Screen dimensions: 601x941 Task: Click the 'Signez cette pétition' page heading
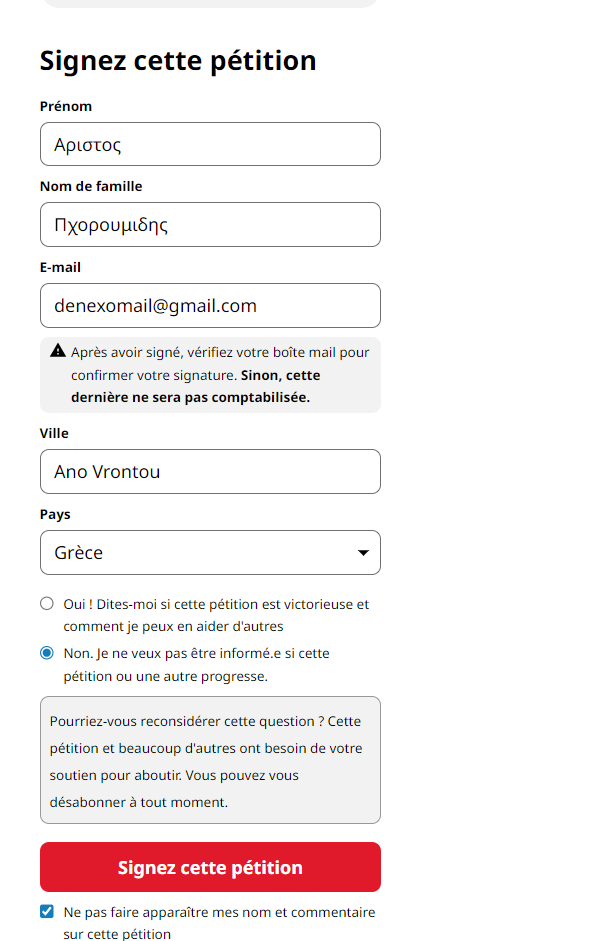coord(178,61)
